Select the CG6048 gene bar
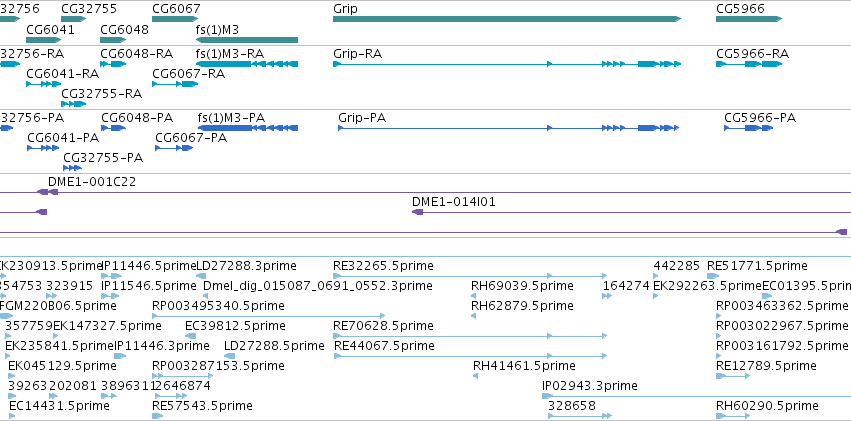The width and height of the screenshot is (851, 421). pyautogui.click(x=113, y=40)
